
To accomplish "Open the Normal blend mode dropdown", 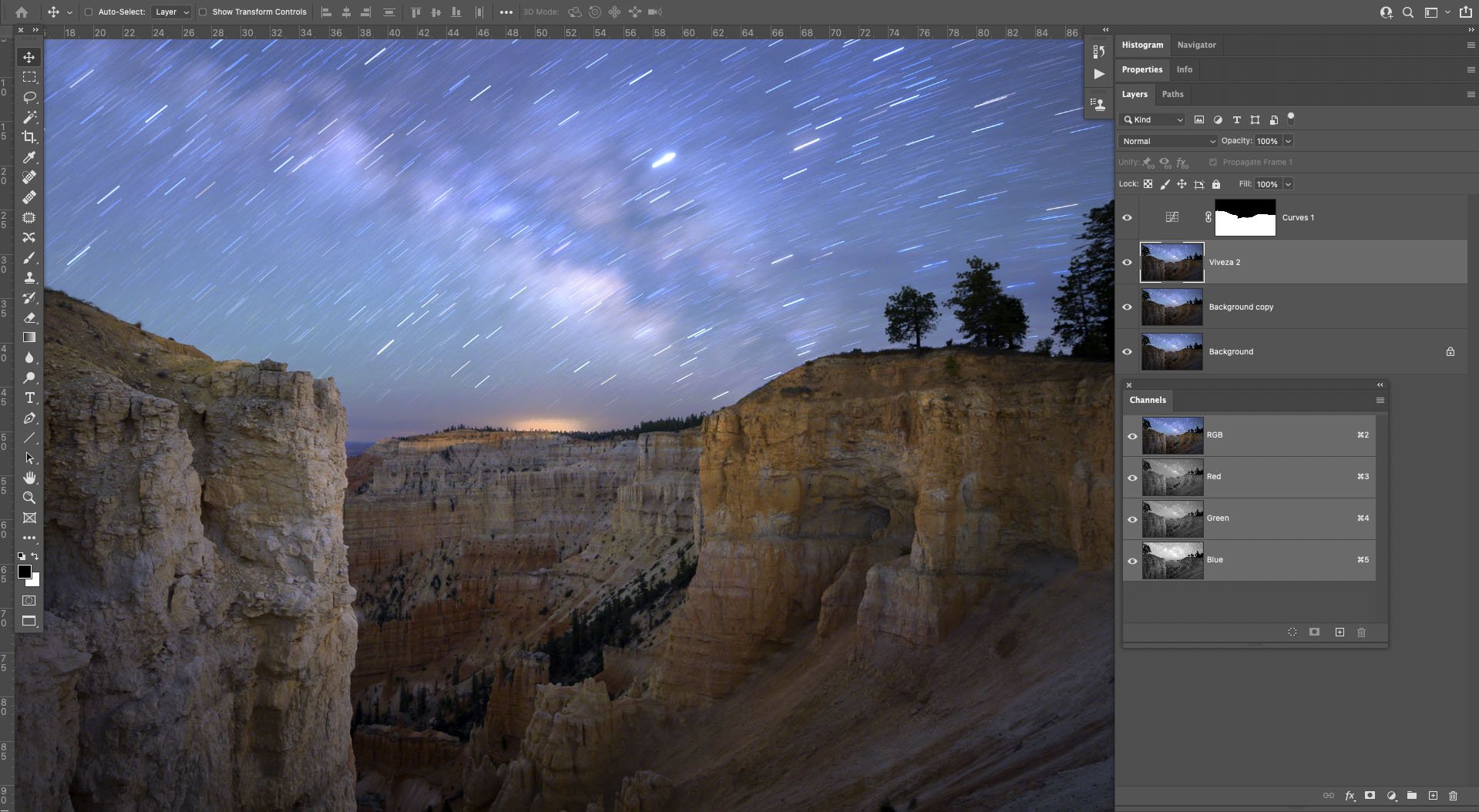I will (1168, 141).
